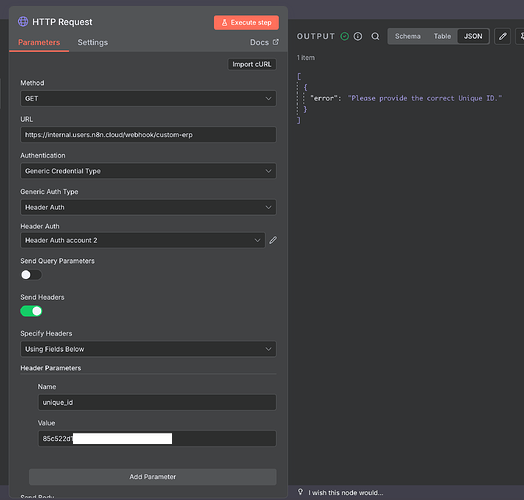Edit output with the pencil icon
Image resolution: width=524 pixels, height=500 pixels.
503,36
